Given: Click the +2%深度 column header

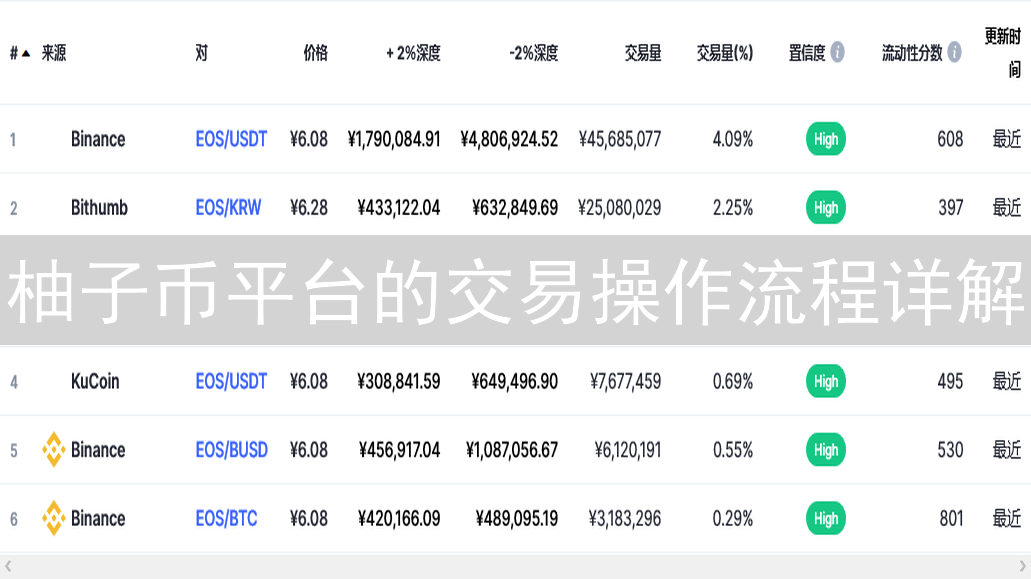Looking at the screenshot, I should coord(413,53).
